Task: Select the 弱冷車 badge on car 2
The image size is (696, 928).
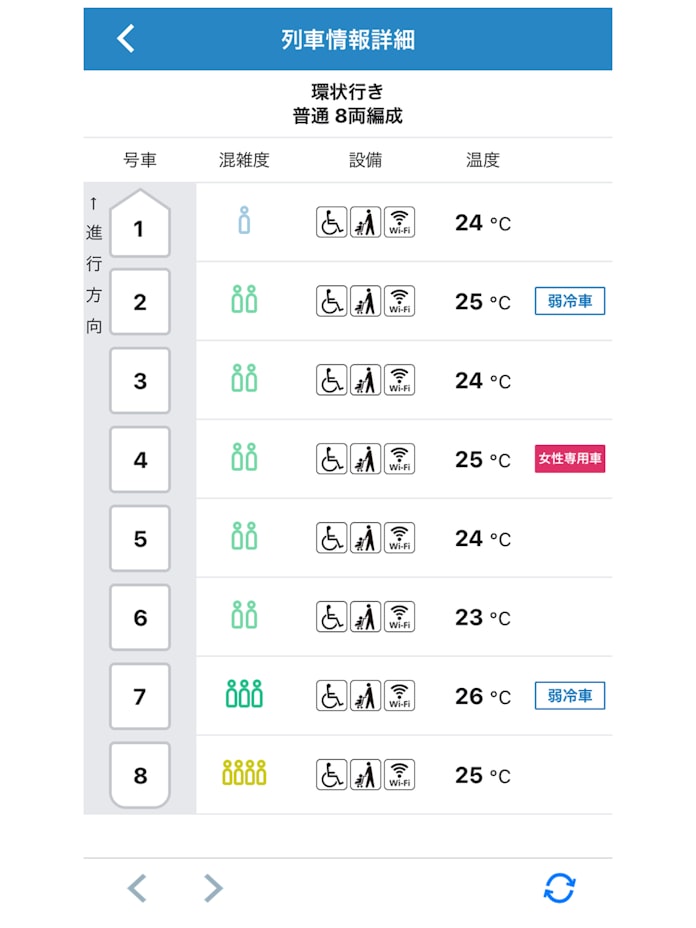Action: (570, 301)
